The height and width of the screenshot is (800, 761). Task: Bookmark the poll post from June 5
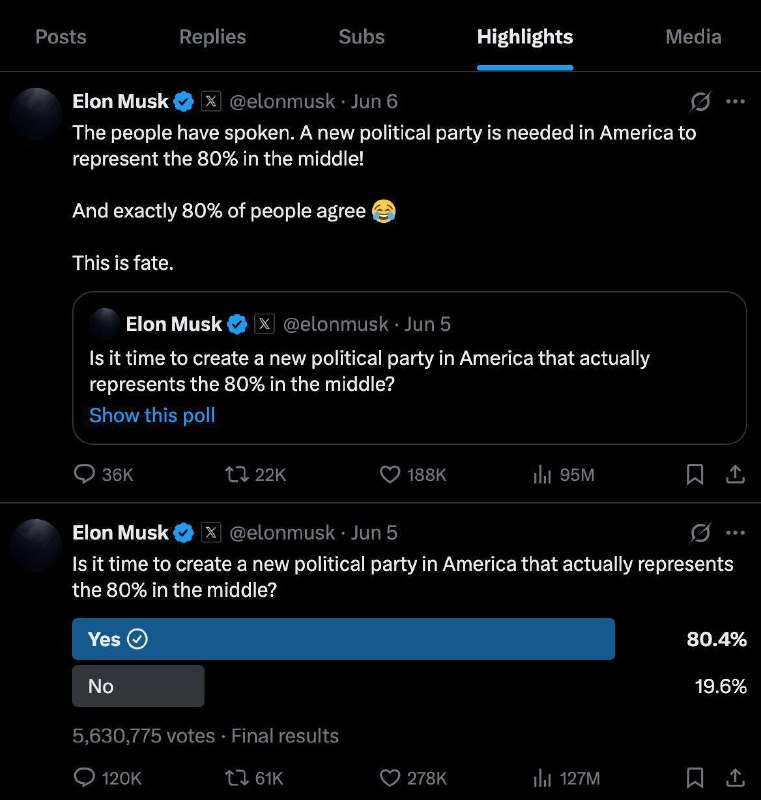click(695, 777)
